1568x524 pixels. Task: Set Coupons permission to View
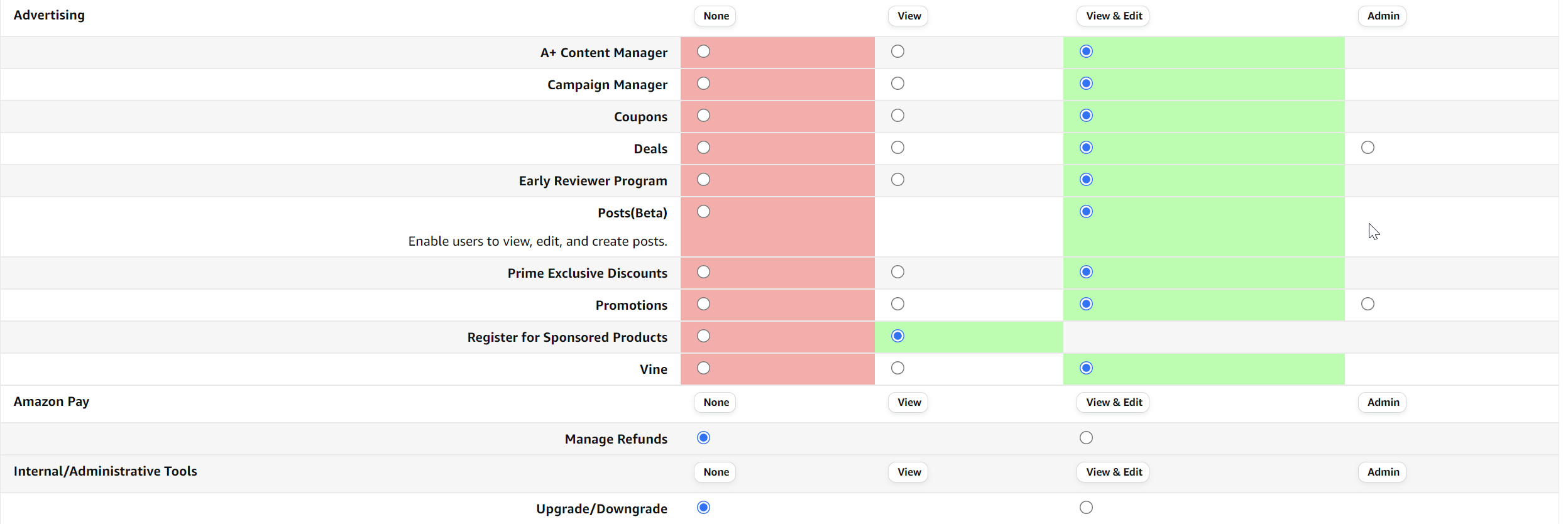click(897, 116)
